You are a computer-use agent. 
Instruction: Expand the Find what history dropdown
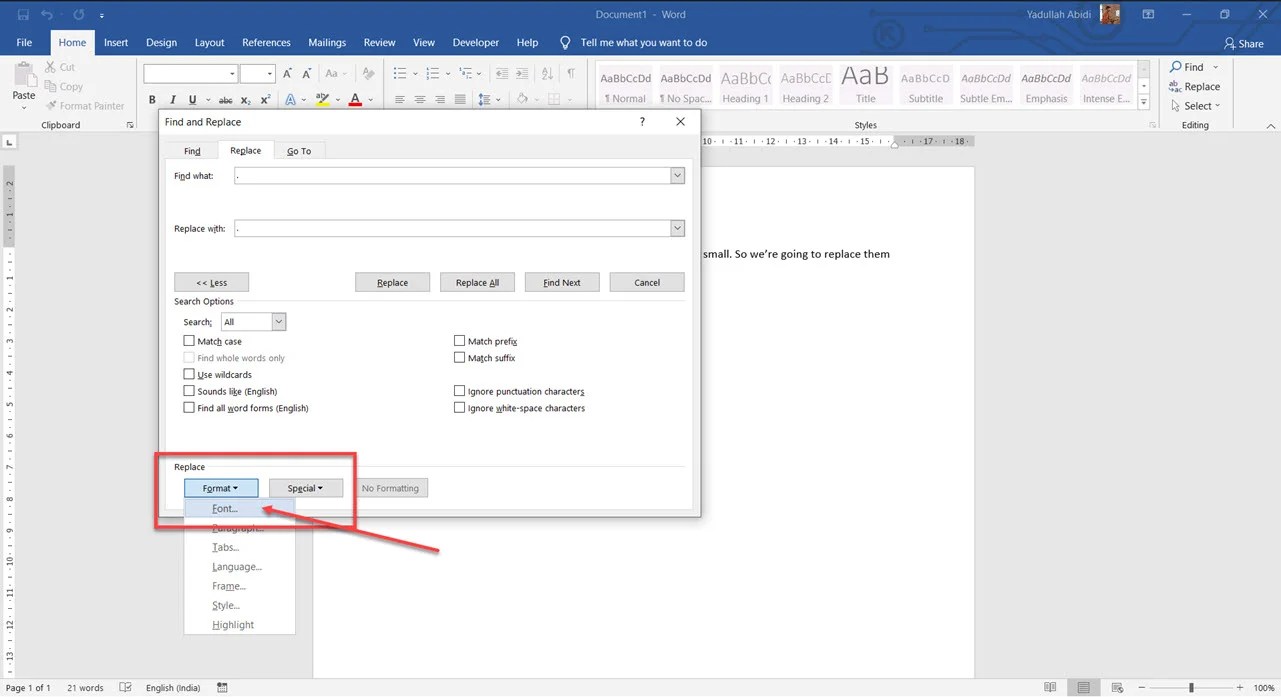(677, 175)
